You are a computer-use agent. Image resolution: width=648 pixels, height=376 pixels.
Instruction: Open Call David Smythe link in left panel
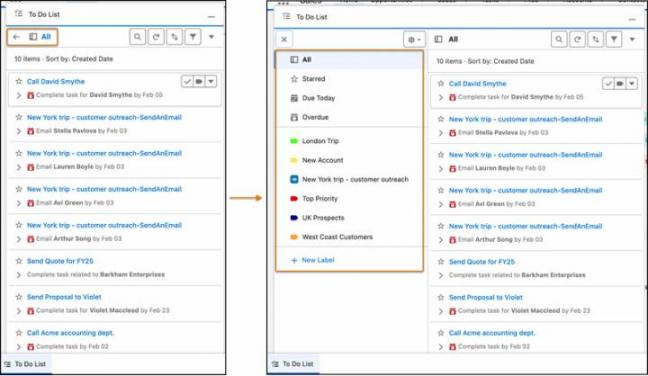pyautogui.click(x=56, y=81)
